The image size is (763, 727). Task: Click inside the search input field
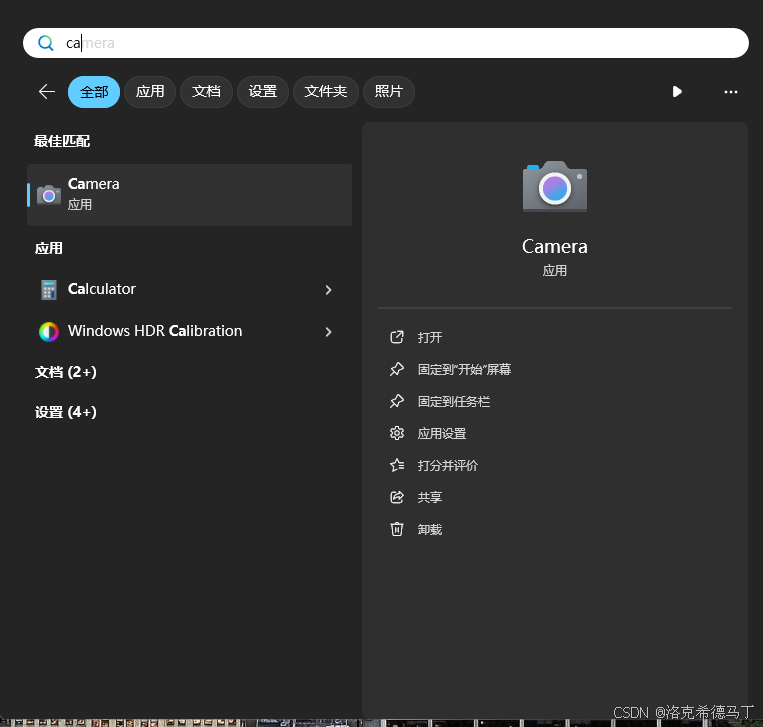385,43
